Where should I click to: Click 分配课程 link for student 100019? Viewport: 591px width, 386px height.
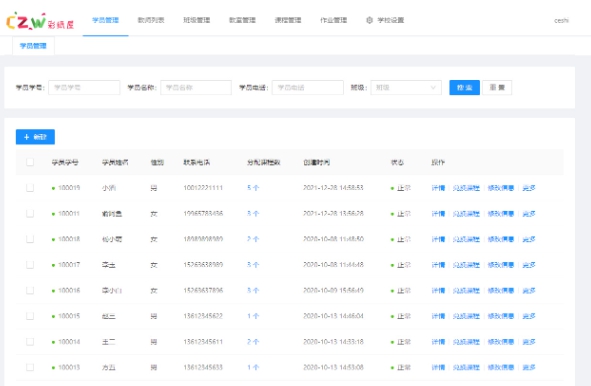coord(466,188)
